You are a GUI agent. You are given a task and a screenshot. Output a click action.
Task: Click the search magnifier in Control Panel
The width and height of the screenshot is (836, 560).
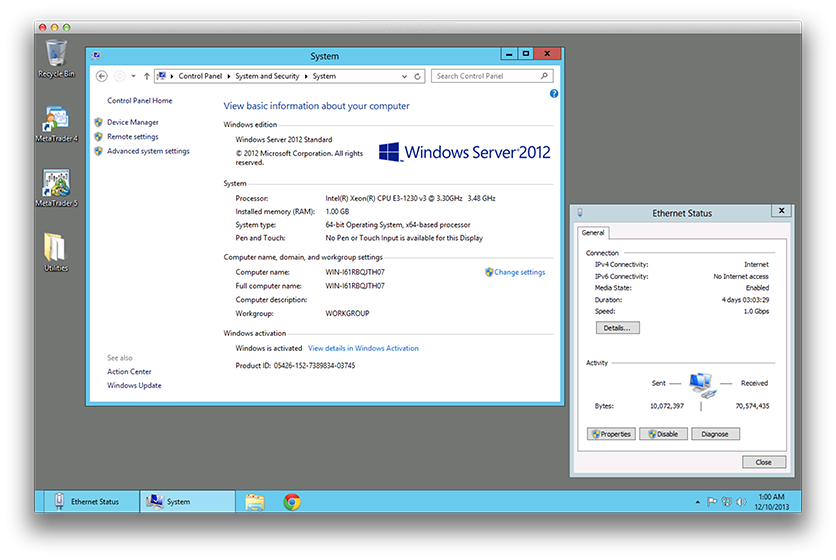click(x=544, y=76)
